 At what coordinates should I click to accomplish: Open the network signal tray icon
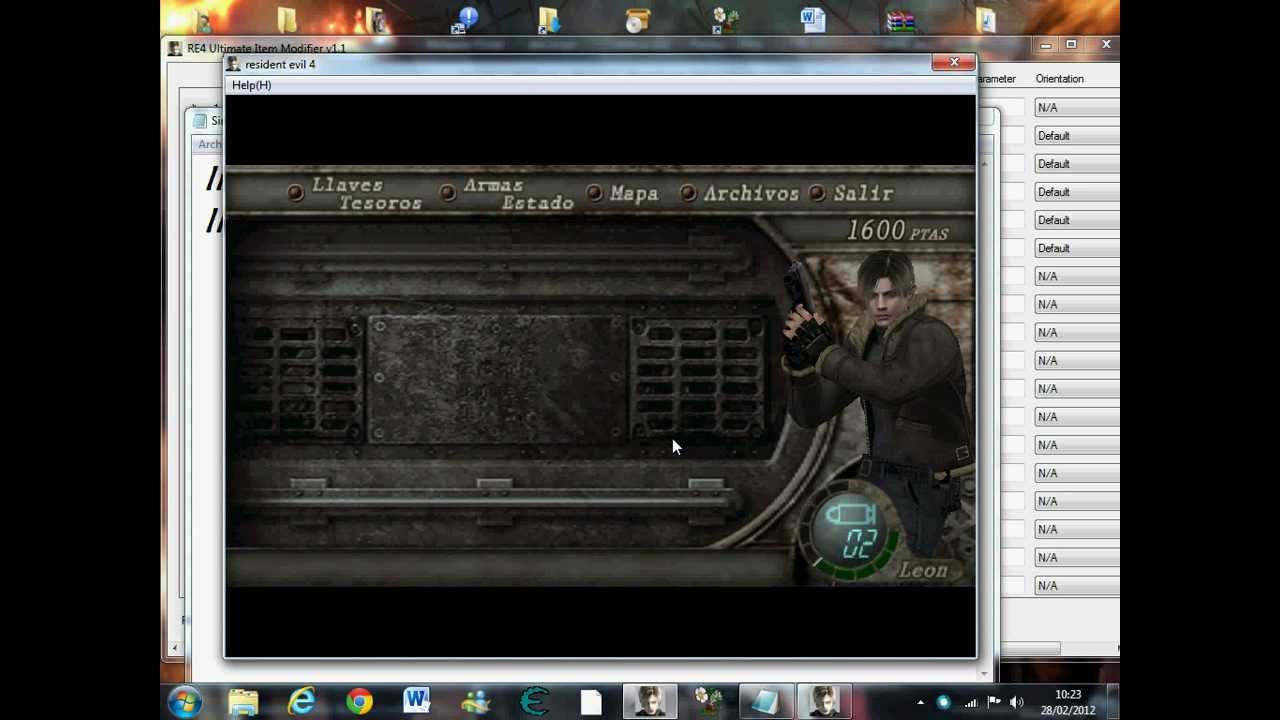tap(970, 702)
